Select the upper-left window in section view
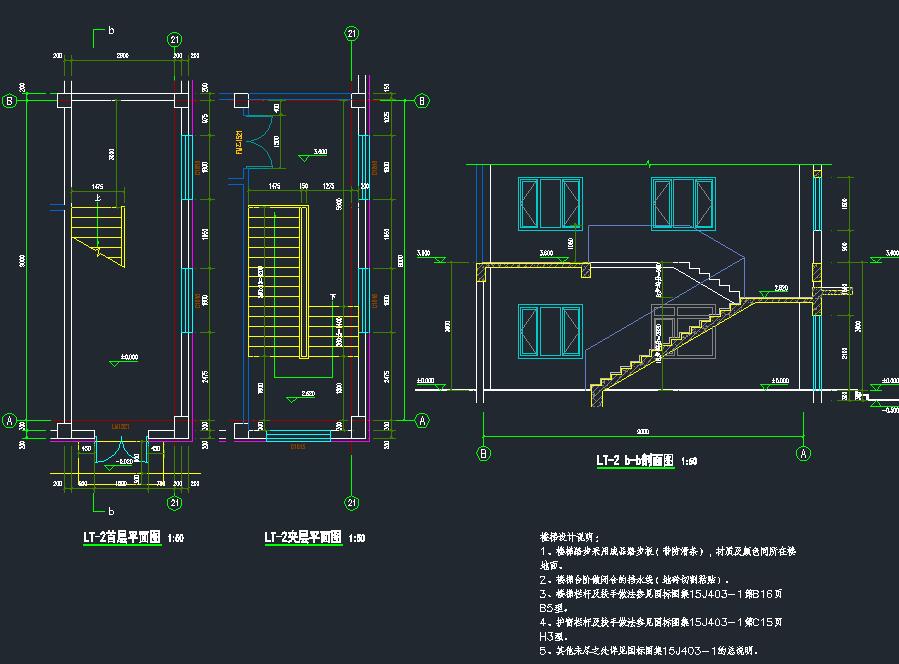The image size is (899, 664). [x=550, y=204]
